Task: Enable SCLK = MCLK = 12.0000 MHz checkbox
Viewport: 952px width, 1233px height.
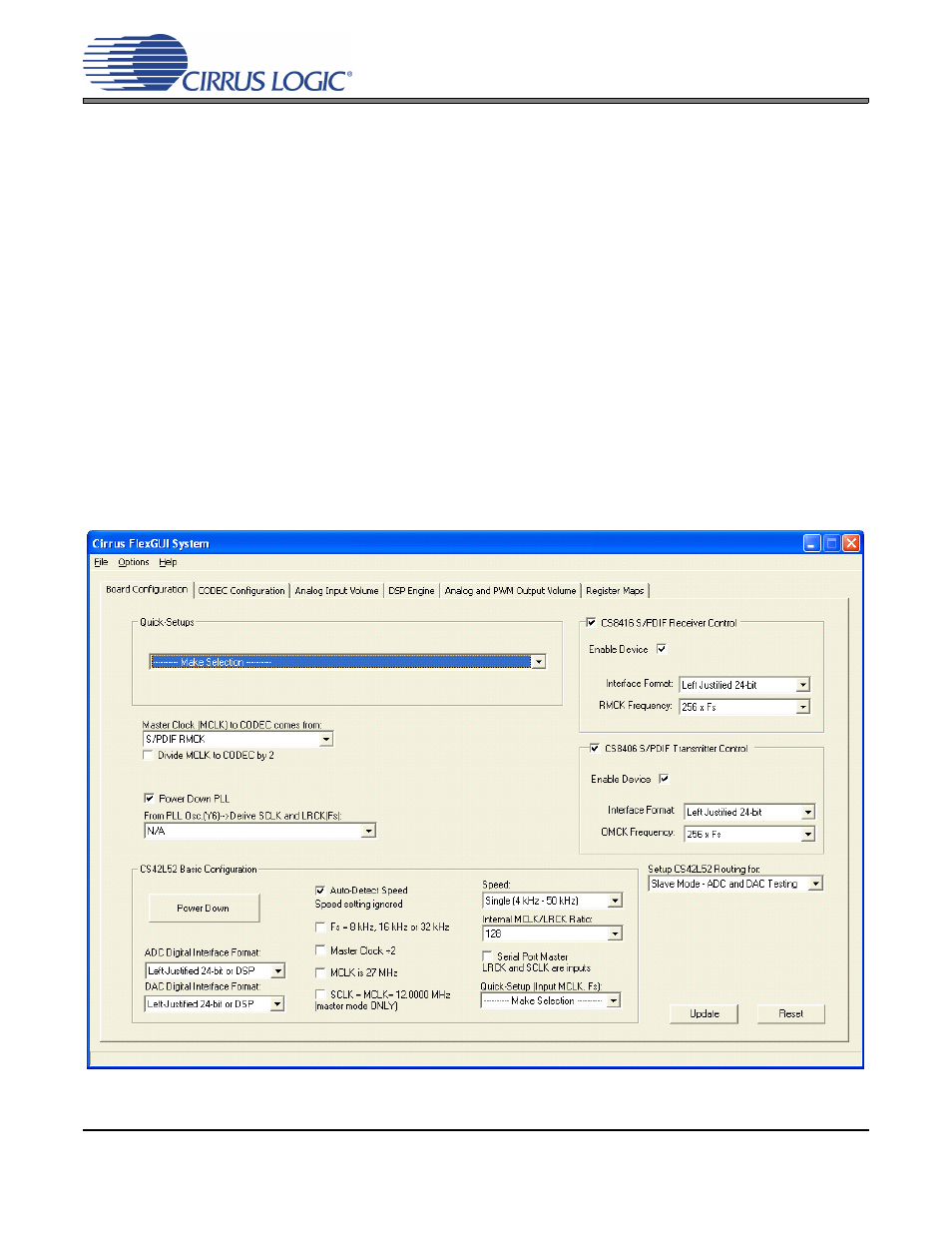Action: pyautogui.click(x=320, y=994)
